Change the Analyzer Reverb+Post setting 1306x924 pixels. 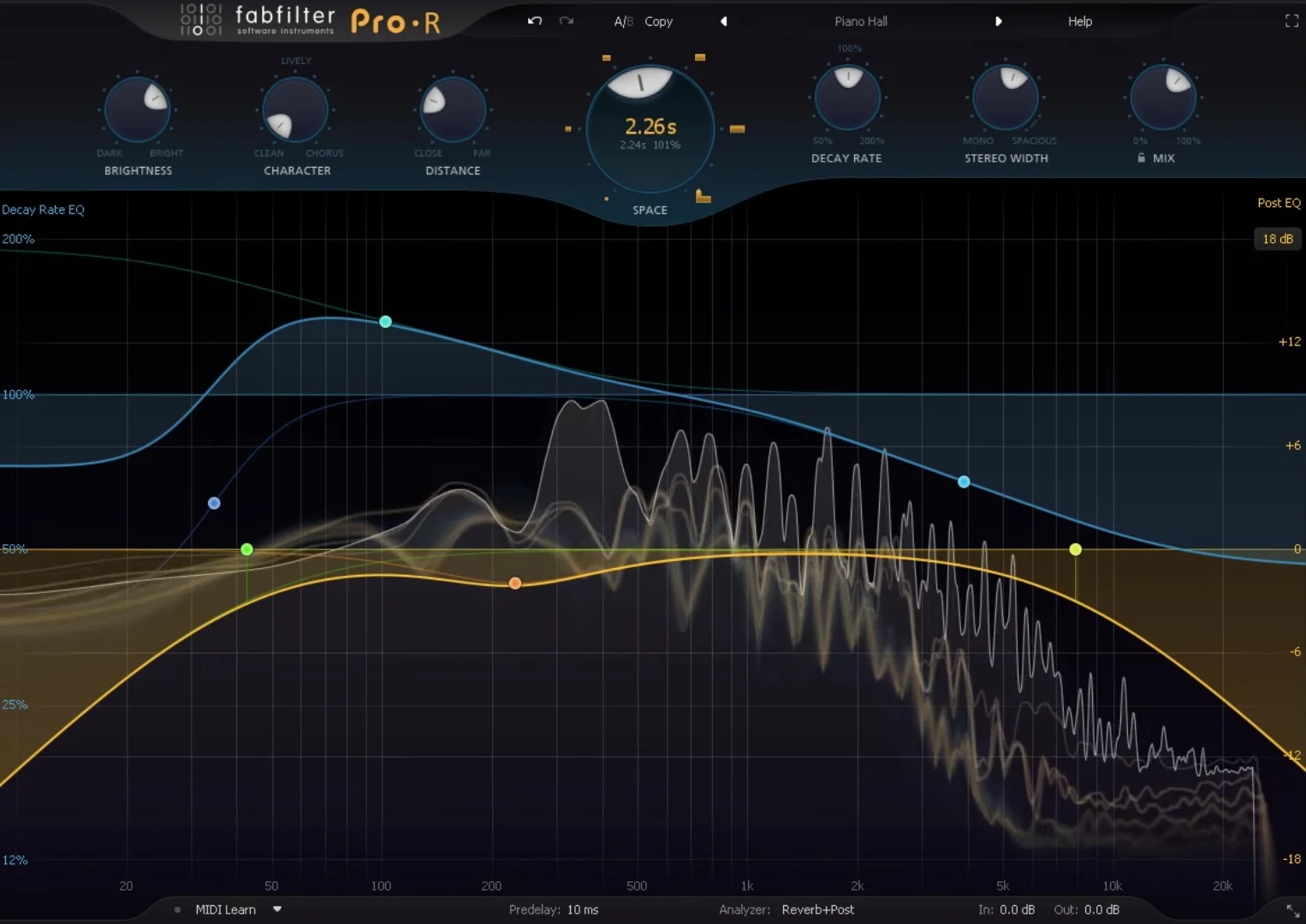[x=817, y=909]
